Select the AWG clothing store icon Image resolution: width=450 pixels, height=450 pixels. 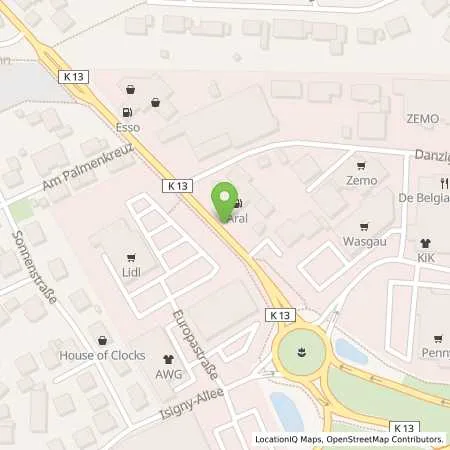[168, 359]
